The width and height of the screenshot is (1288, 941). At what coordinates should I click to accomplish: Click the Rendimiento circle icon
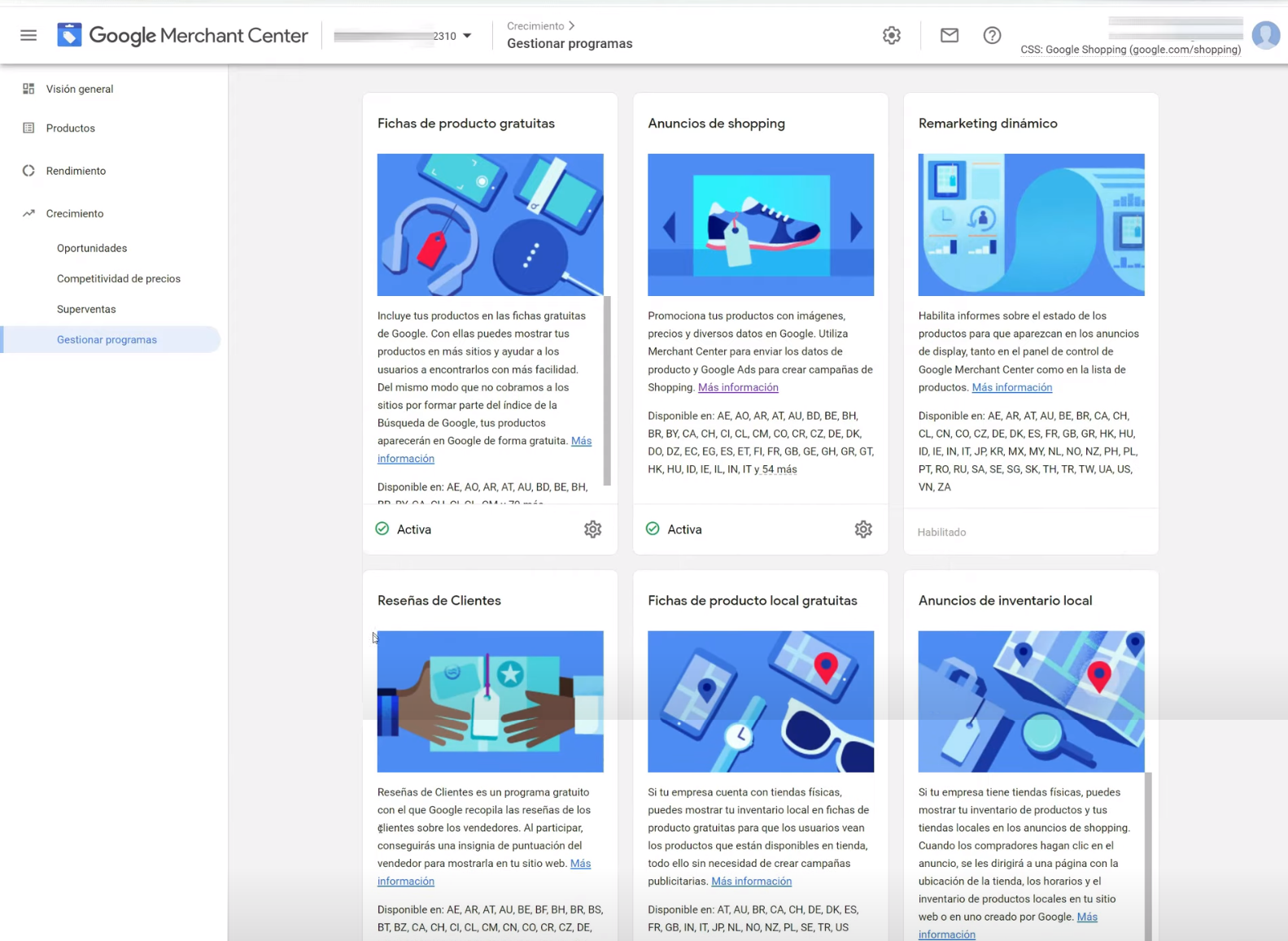point(28,171)
